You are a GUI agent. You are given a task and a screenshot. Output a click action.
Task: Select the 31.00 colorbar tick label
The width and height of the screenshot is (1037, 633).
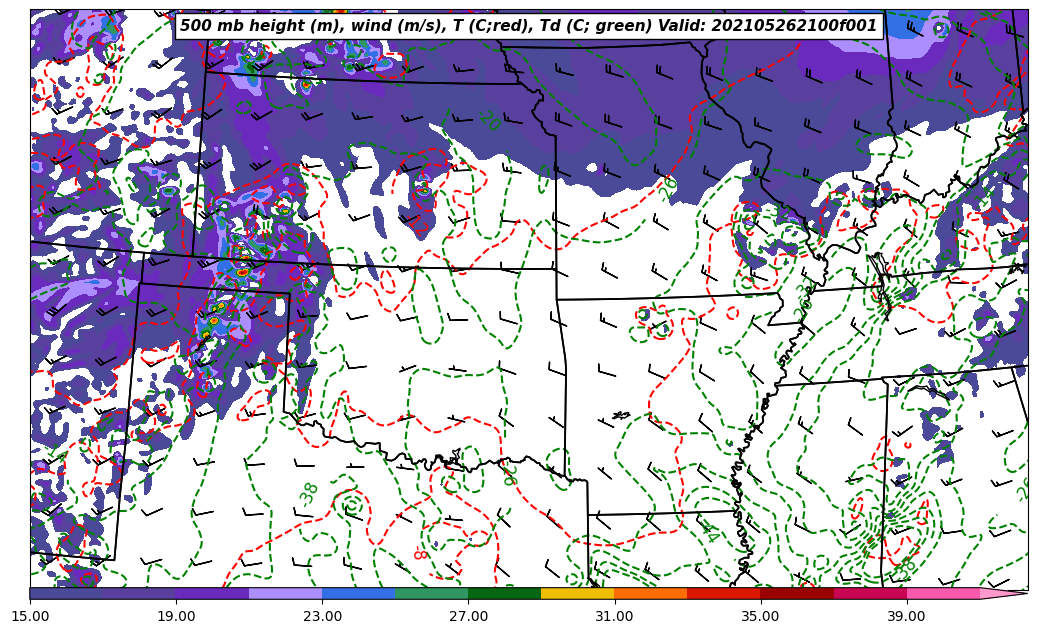[x=614, y=617]
